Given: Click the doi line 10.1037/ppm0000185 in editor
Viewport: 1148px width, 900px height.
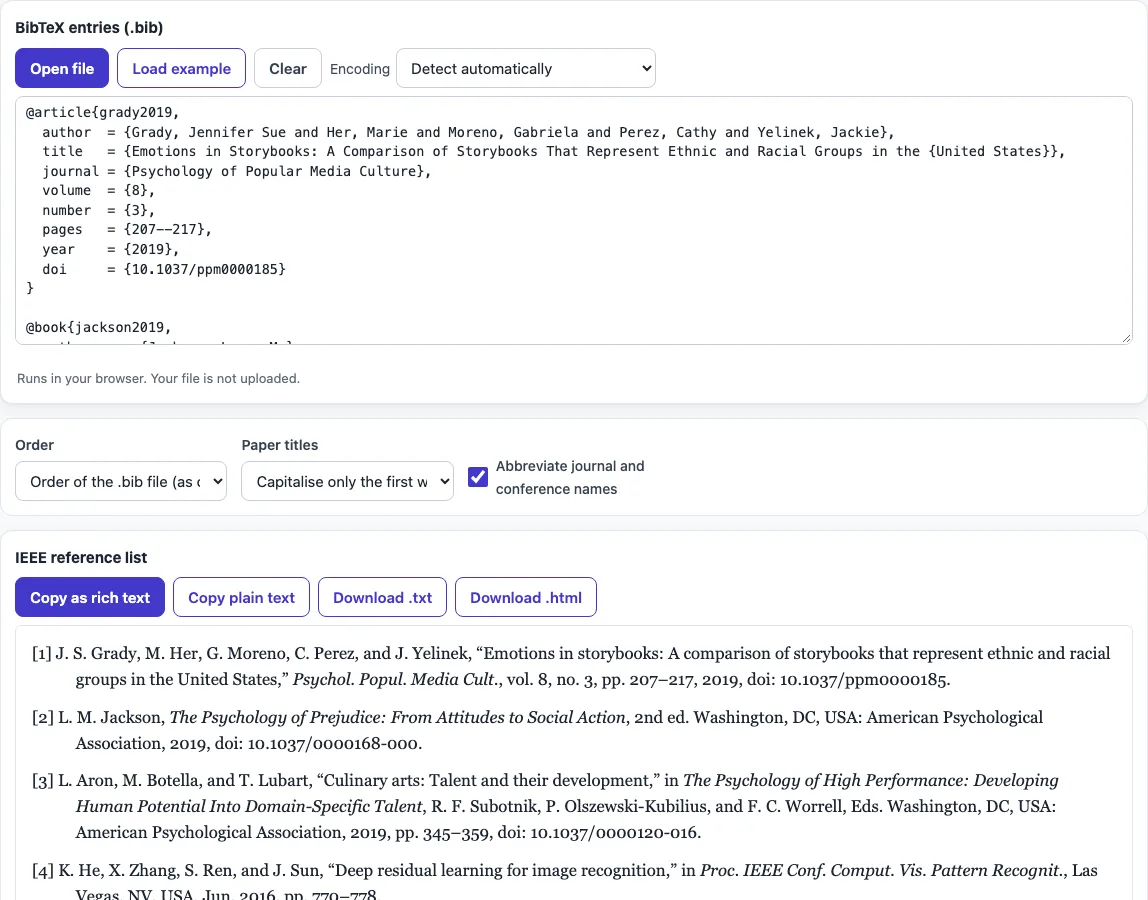Looking at the screenshot, I should (x=164, y=269).
